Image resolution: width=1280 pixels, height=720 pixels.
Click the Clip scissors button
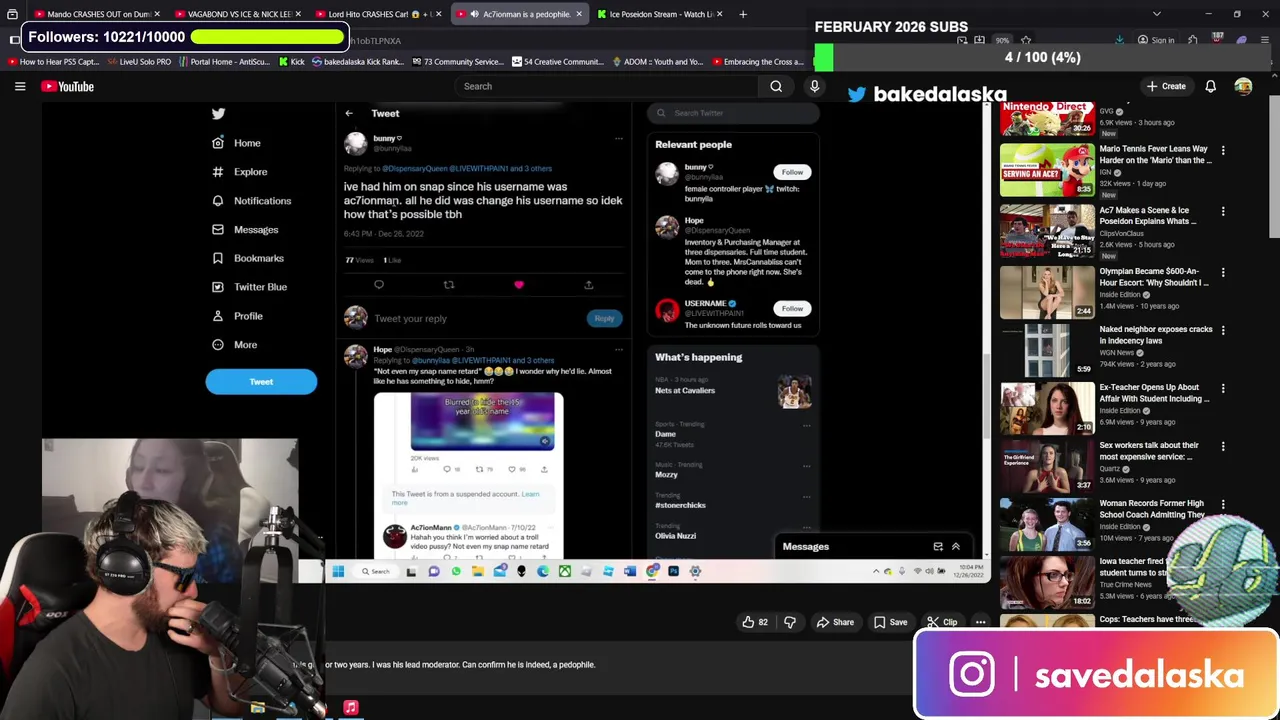click(x=942, y=622)
